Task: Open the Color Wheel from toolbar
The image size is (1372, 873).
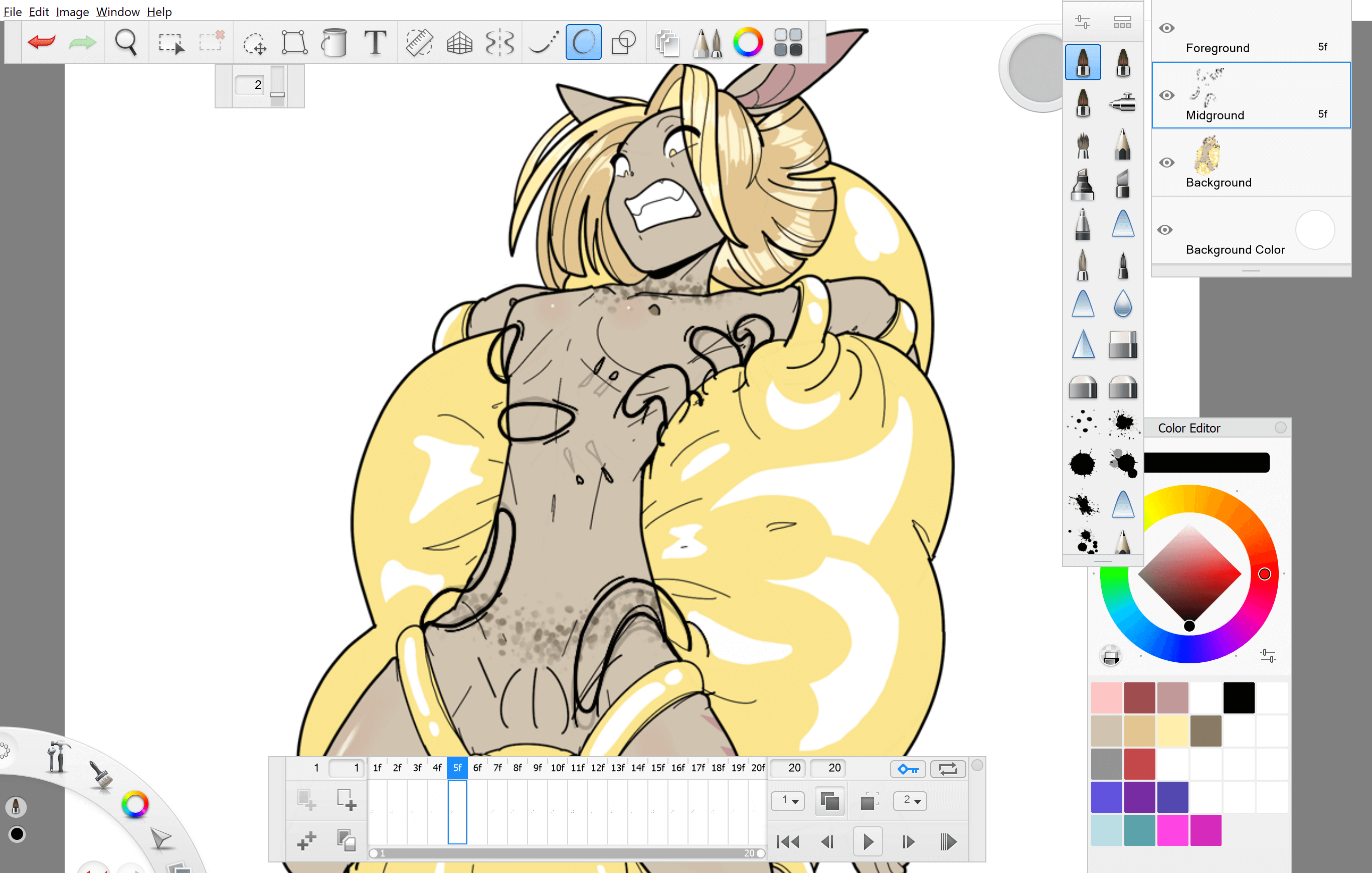Action: point(748,43)
